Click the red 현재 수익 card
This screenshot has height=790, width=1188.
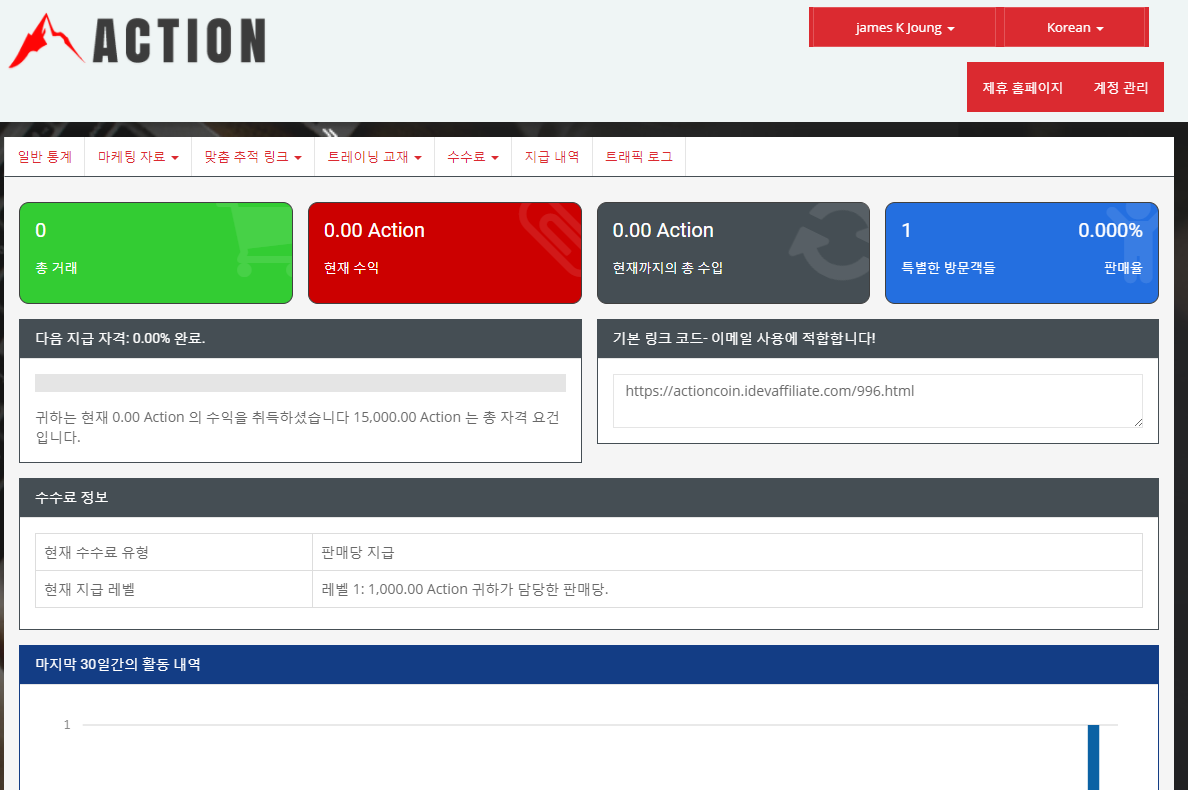pyautogui.click(x=445, y=253)
